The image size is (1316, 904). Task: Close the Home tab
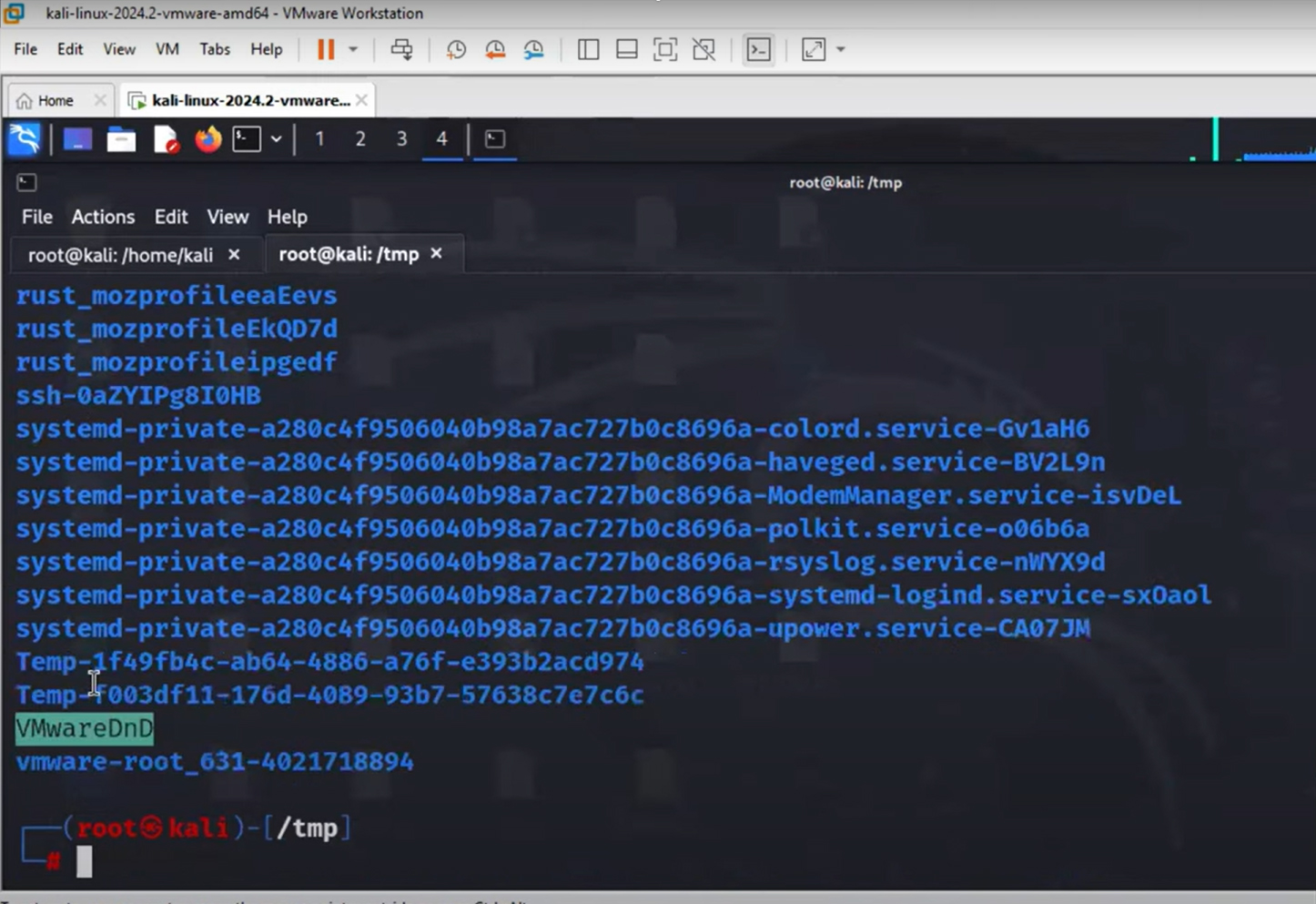pyautogui.click(x=100, y=100)
